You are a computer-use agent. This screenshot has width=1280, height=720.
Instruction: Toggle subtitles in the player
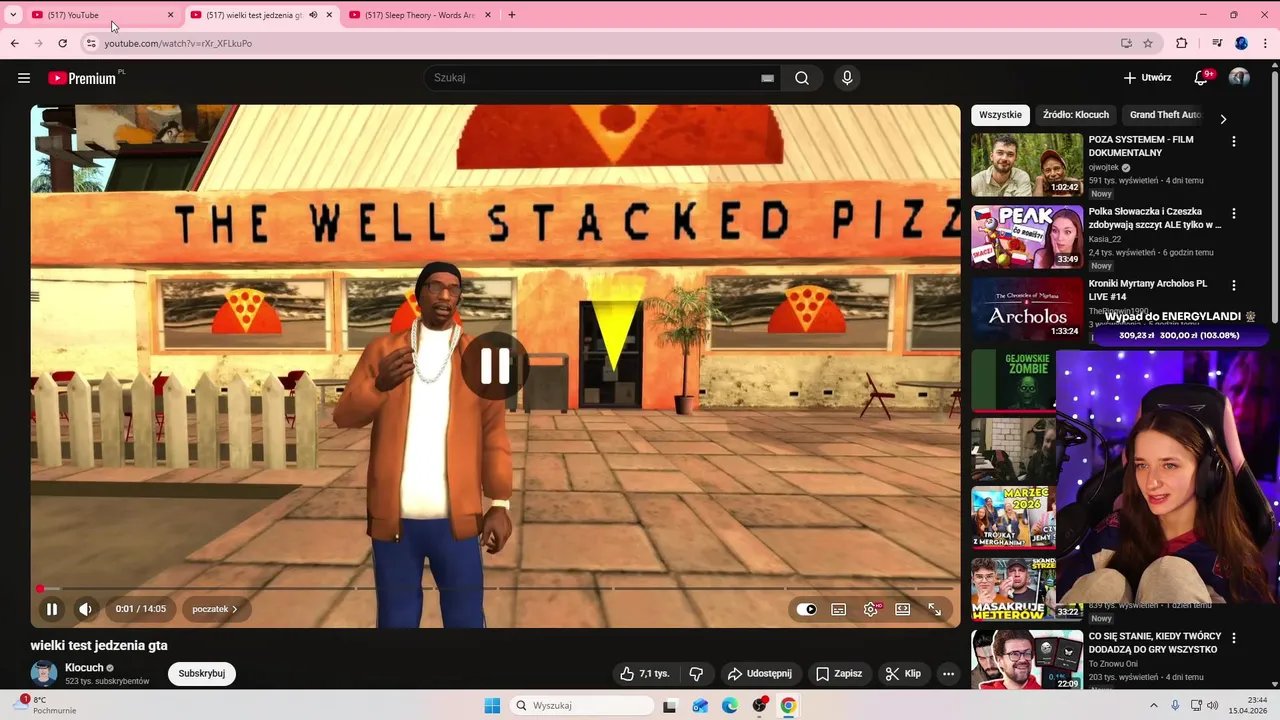click(839, 609)
